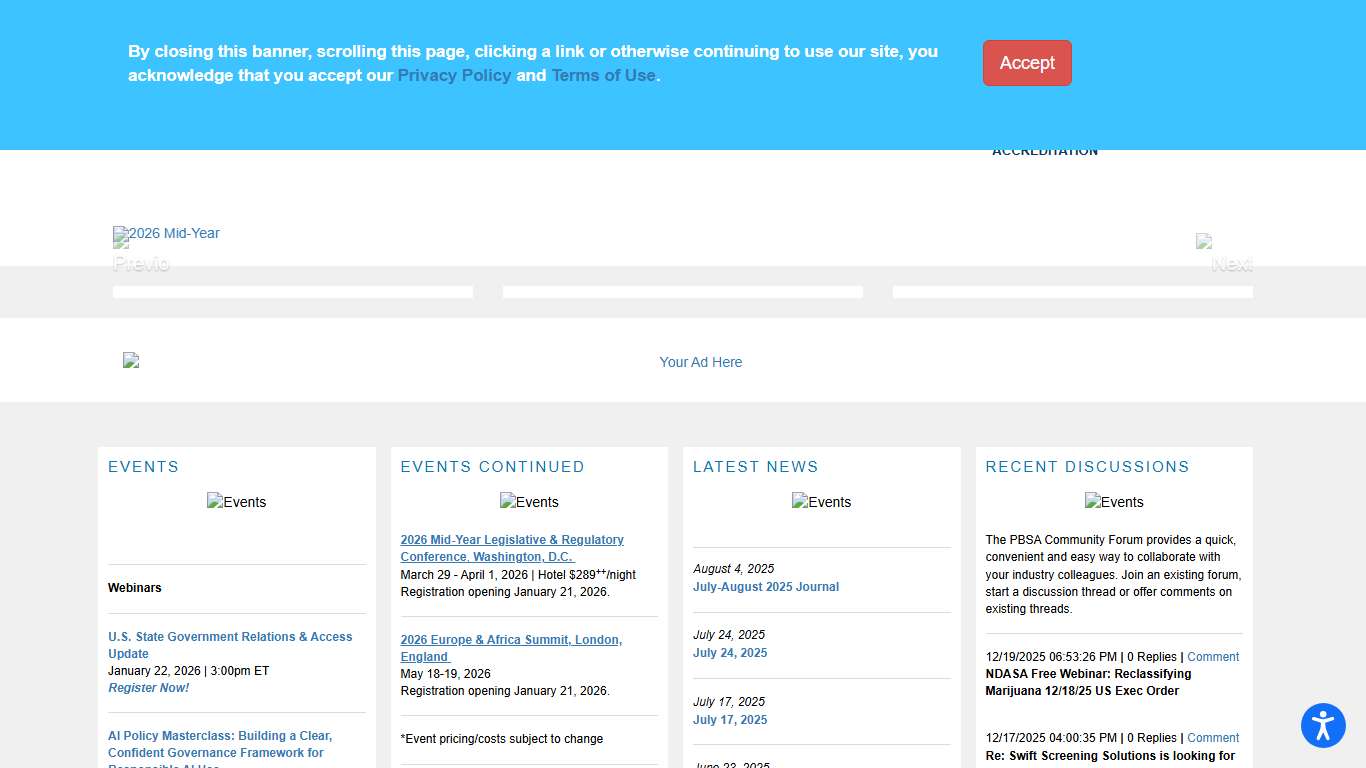Open 2026 Europe & Africa Summit, London link

tap(511, 648)
